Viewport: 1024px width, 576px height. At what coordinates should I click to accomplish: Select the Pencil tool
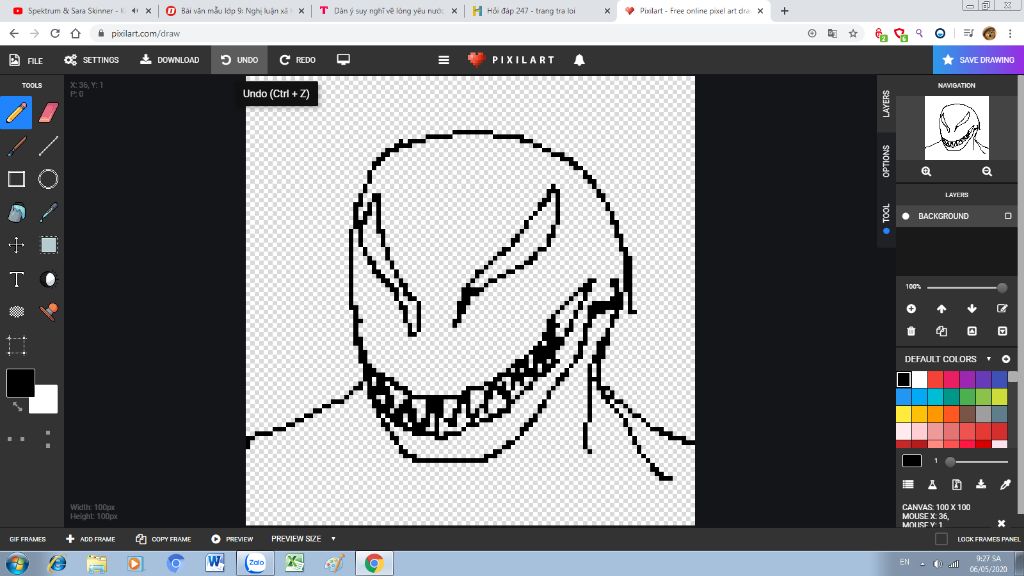point(16,112)
